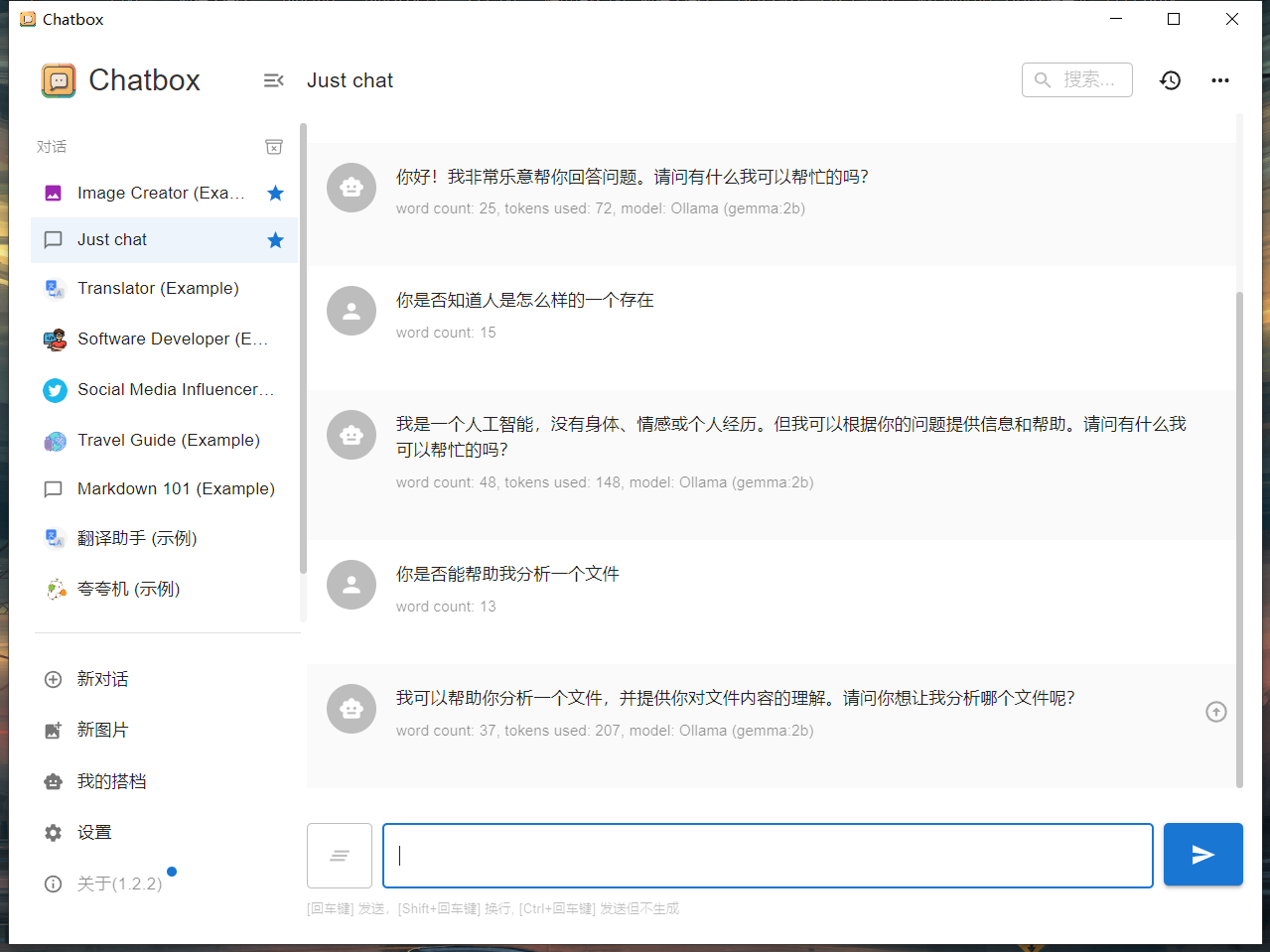The width and height of the screenshot is (1270, 952).
Task: Open 夸夸机 (示例) conversation
Action: [x=164, y=590]
